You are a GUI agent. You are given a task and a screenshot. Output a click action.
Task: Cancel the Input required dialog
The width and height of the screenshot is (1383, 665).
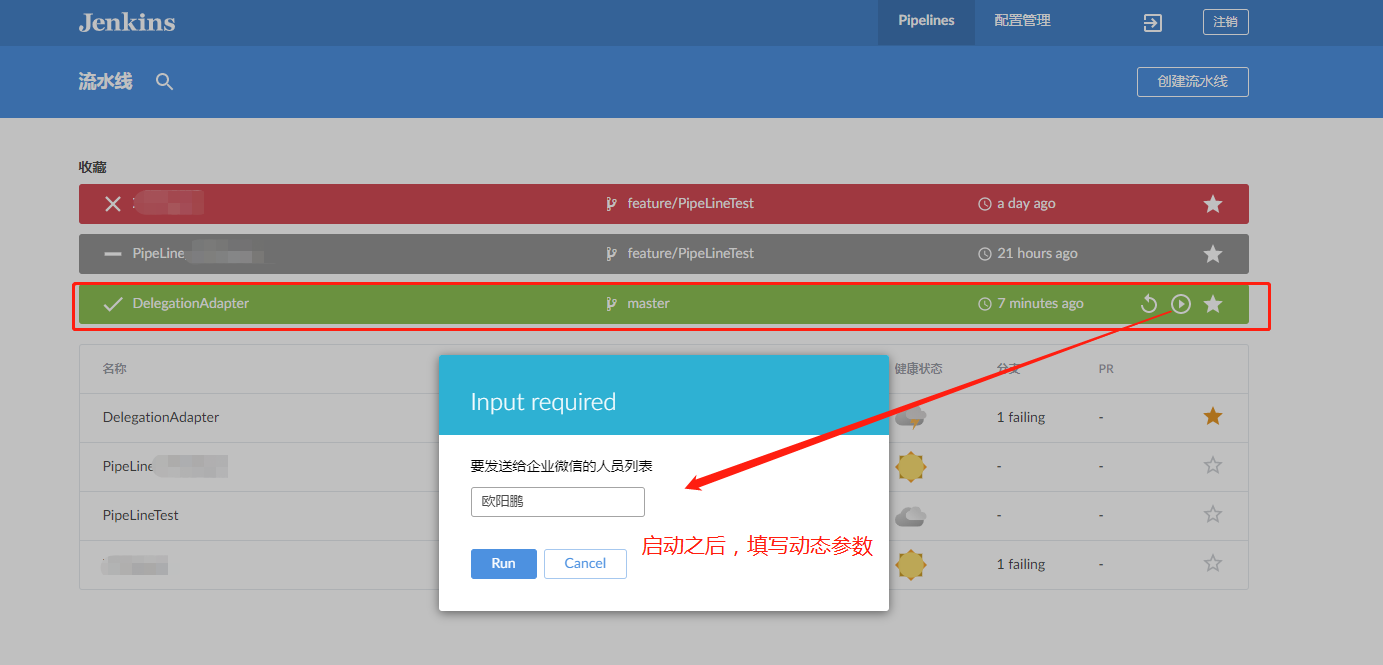[585, 563]
